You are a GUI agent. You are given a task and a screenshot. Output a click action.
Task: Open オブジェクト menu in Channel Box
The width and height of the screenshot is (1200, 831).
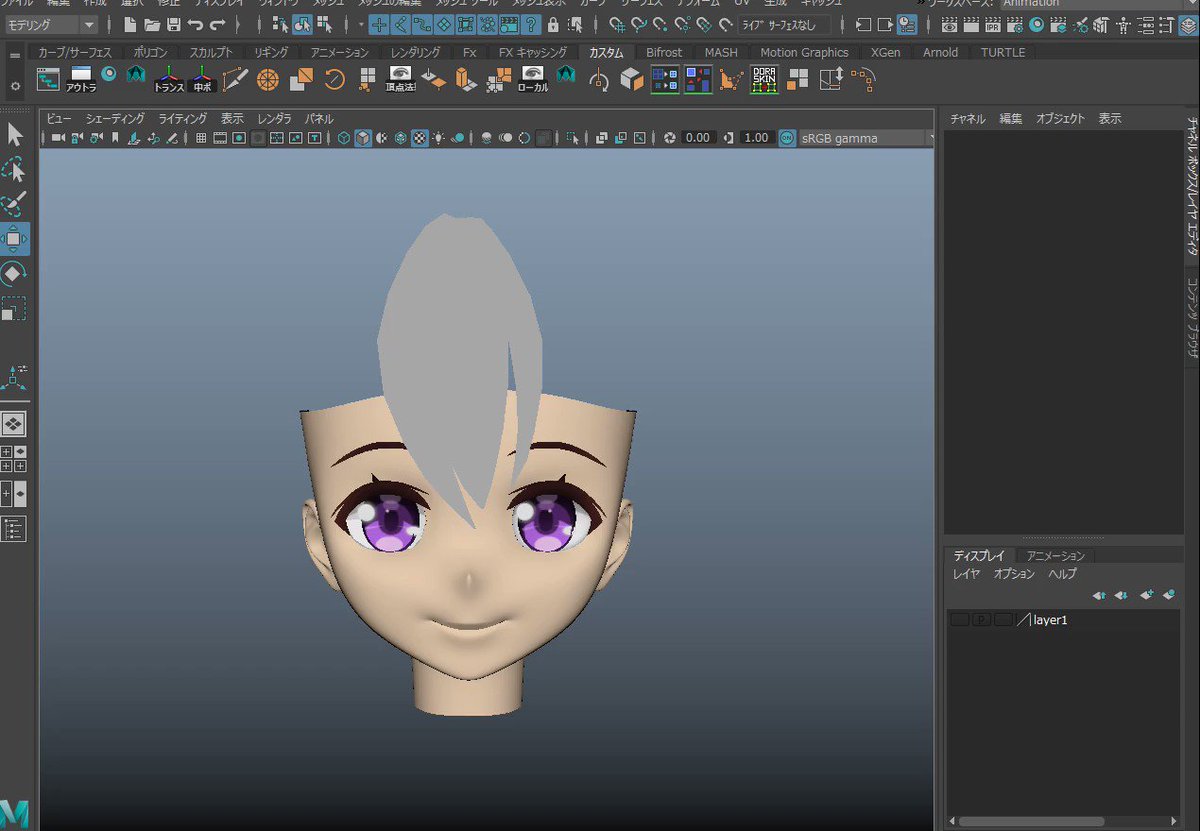pyautogui.click(x=1060, y=118)
